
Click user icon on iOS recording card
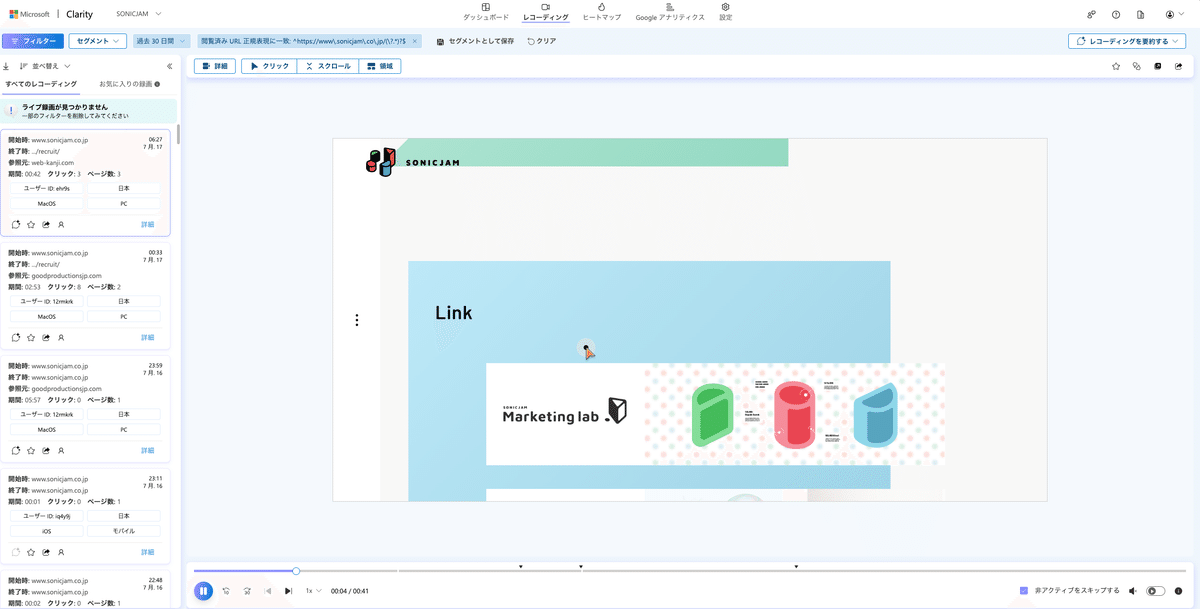tap(61, 552)
